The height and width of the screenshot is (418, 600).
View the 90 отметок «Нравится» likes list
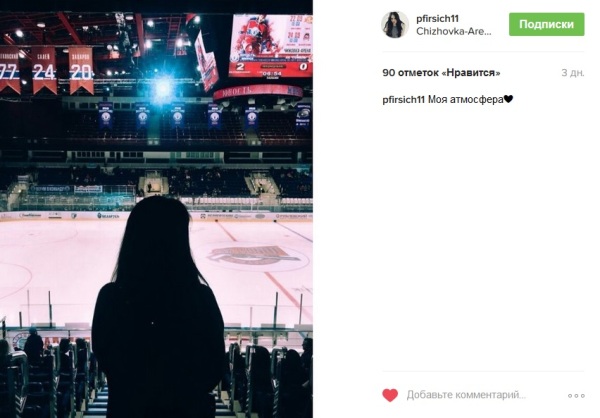tap(441, 73)
